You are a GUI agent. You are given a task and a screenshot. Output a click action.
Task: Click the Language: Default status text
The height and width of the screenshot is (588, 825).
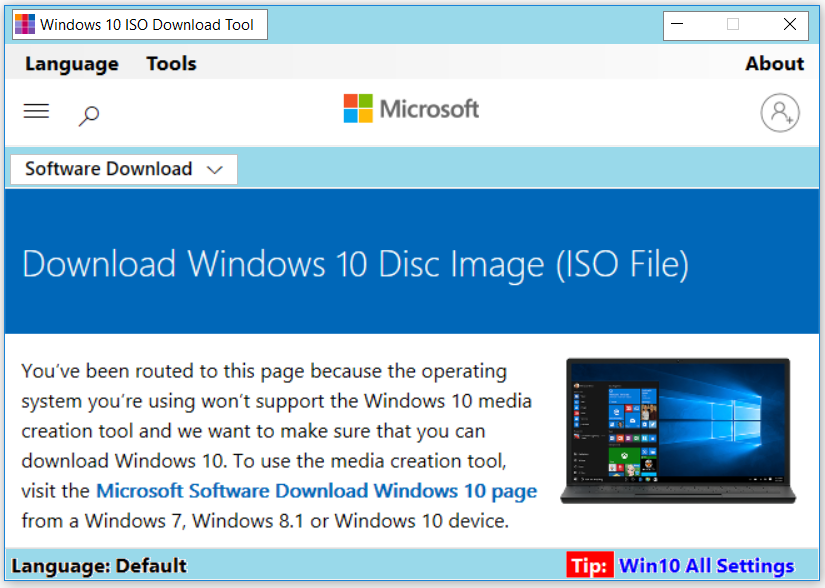click(x=99, y=566)
